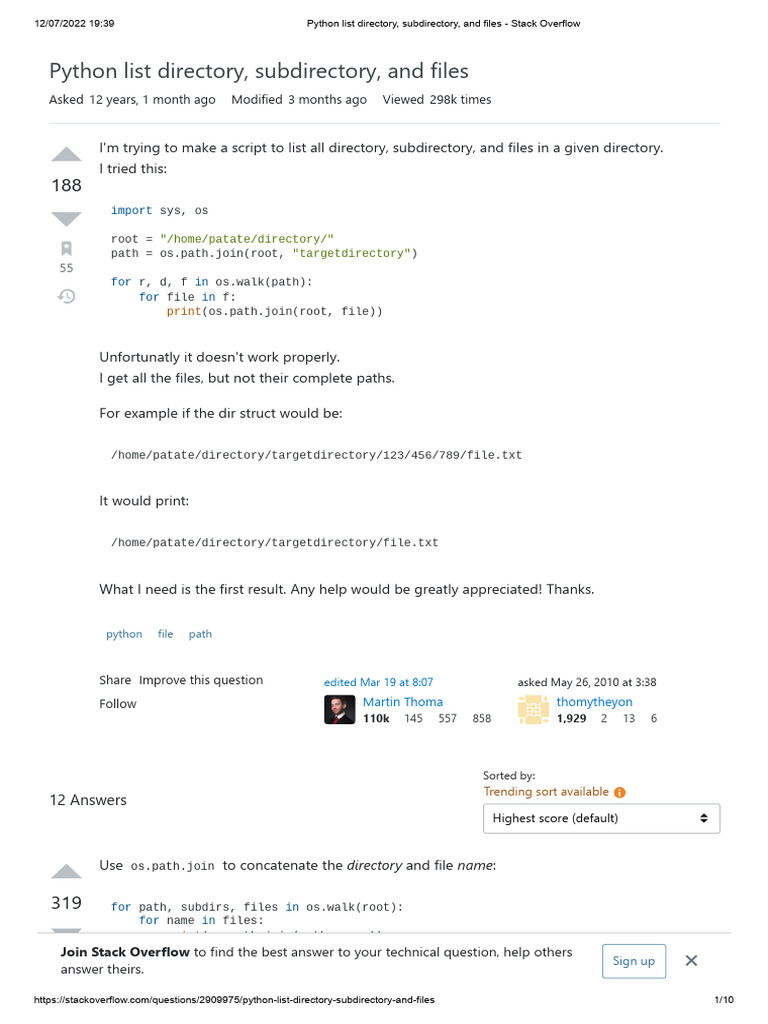The height and width of the screenshot is (1024, 768).
Task: Open thomytheyon's avatar image
Action: coord(533,709)
